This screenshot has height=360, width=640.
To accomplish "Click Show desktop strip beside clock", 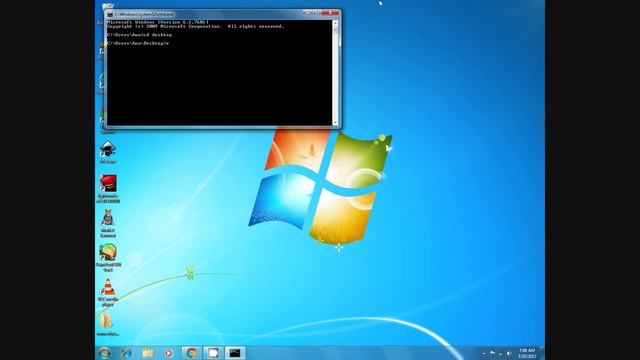I will pos(542,353).
